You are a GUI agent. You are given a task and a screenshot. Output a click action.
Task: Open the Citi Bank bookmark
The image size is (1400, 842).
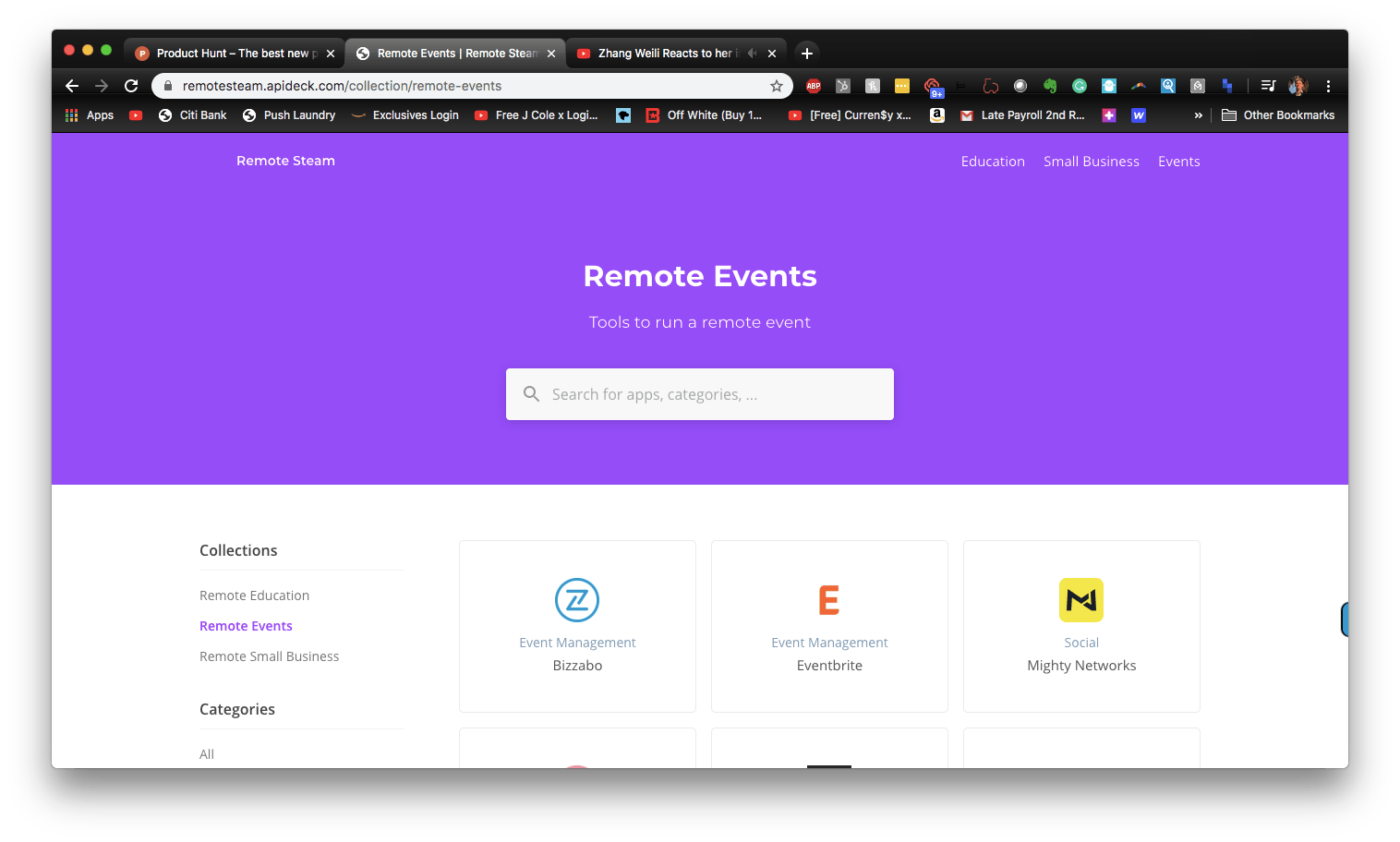(192, 115)
